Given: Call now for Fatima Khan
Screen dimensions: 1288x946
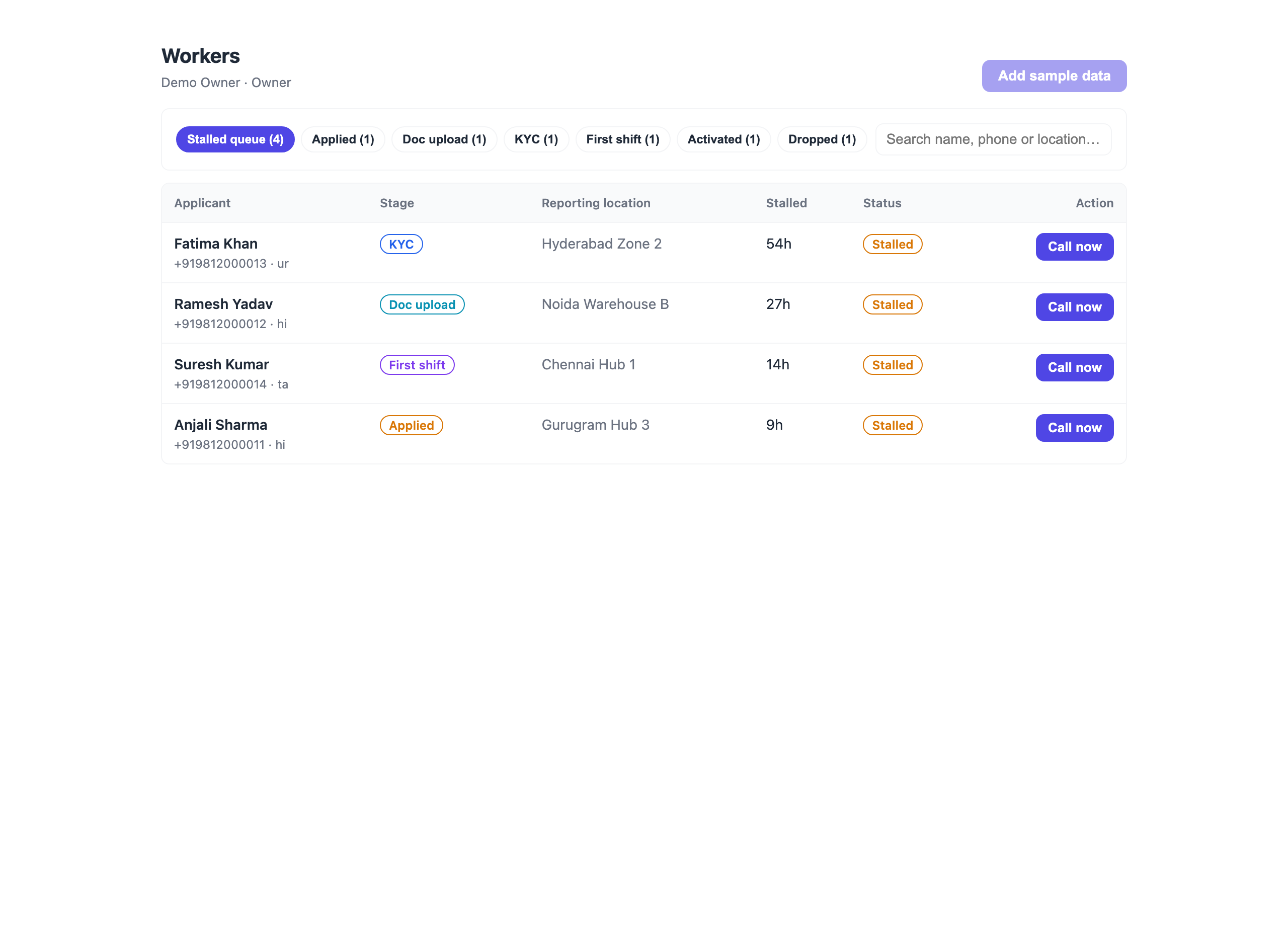Looking at the screenshot, I should coord(1074,247).
